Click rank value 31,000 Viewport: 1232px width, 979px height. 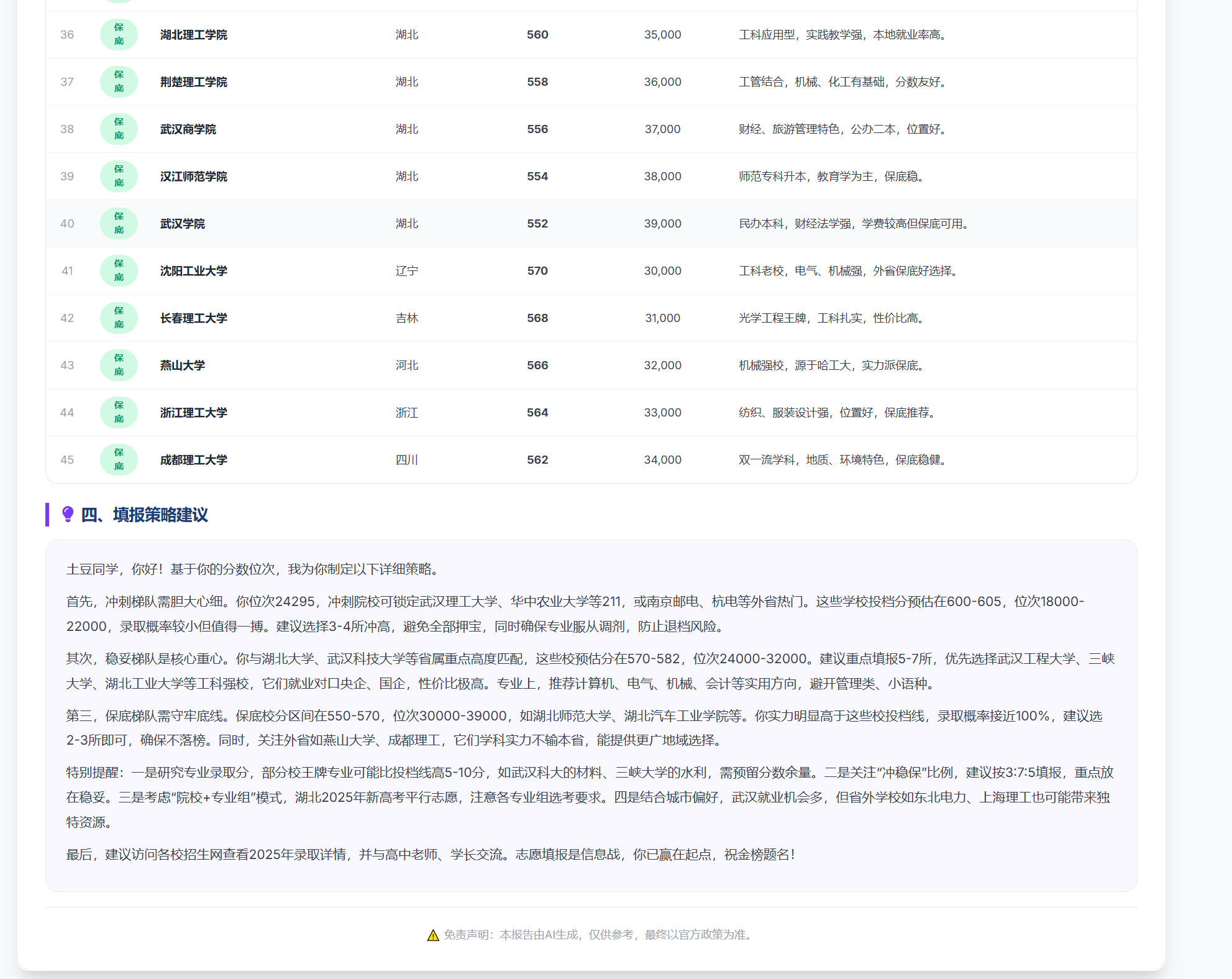pyautogui.click(x=663, y=318)
